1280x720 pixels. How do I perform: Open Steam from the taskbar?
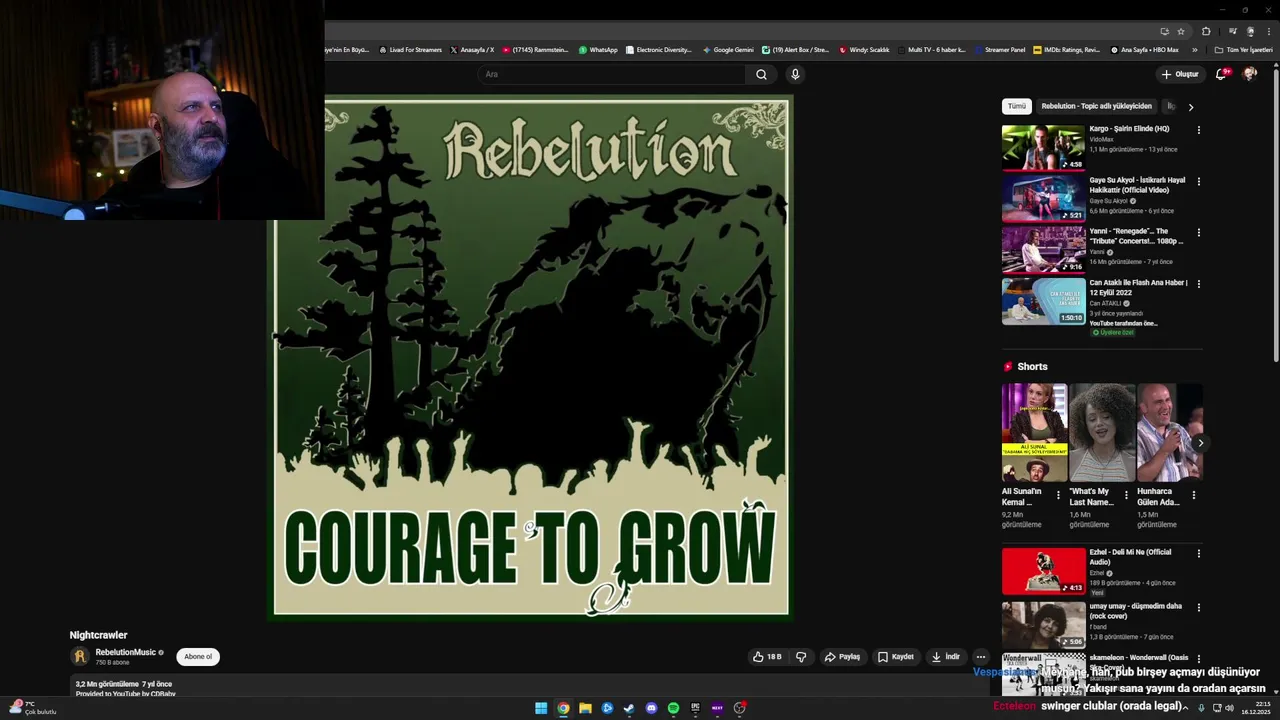click(629, 708)
